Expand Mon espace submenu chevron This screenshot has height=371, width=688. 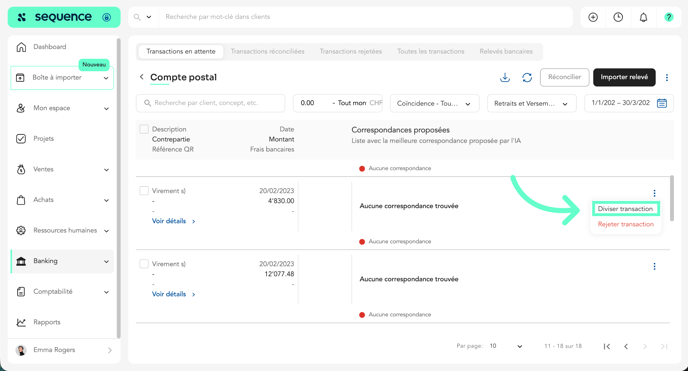[106, 108]
